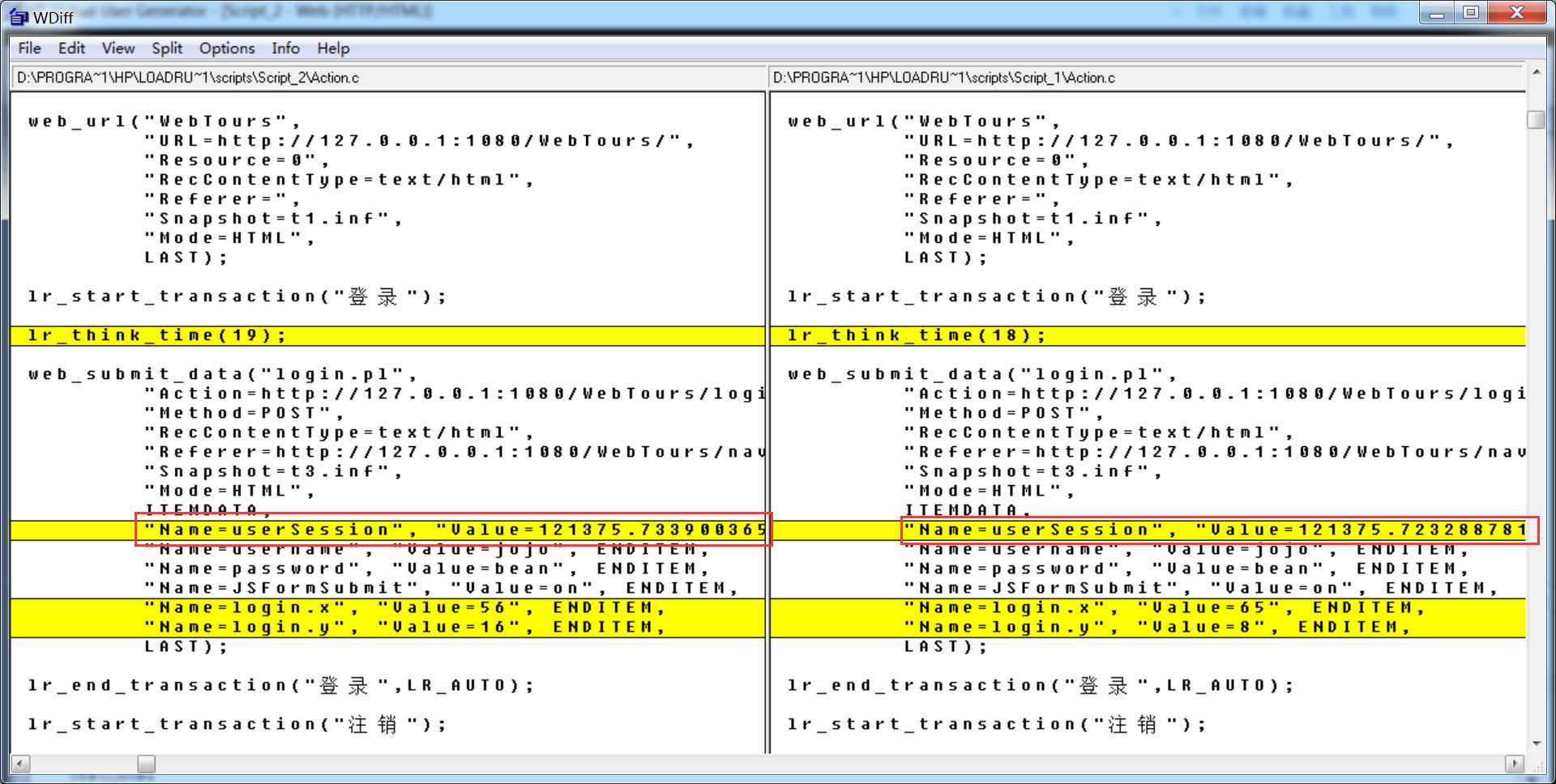Click login.y Value=16 line in left pane

[405, 627]
